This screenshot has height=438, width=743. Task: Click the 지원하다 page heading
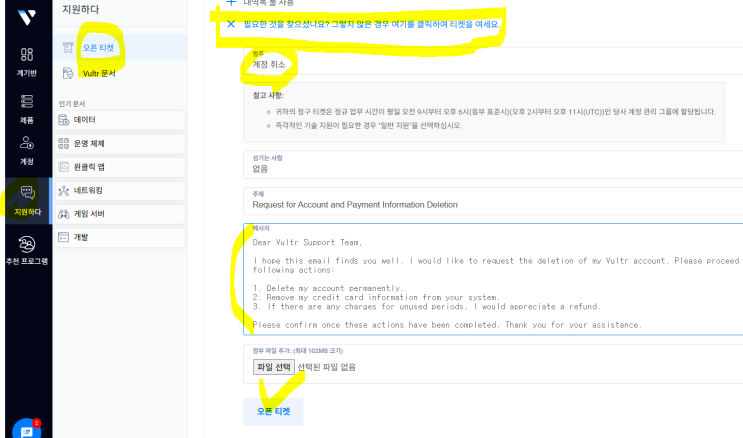[x=81, y=9]
